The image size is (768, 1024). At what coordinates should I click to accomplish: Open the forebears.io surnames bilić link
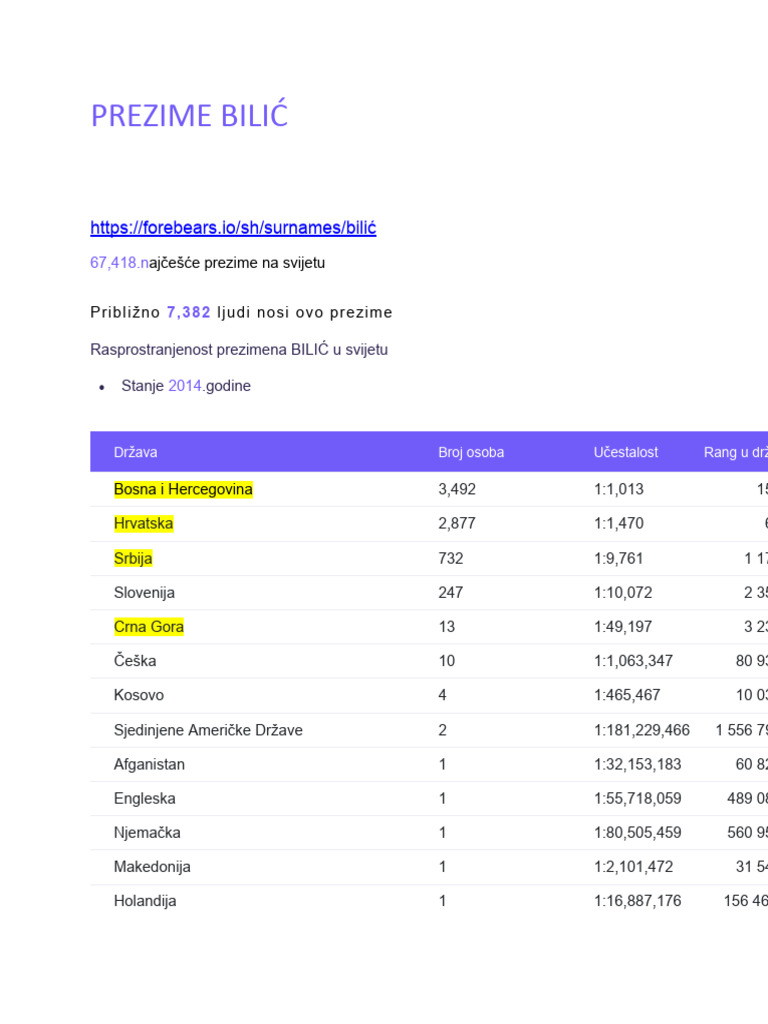(233, 228)
